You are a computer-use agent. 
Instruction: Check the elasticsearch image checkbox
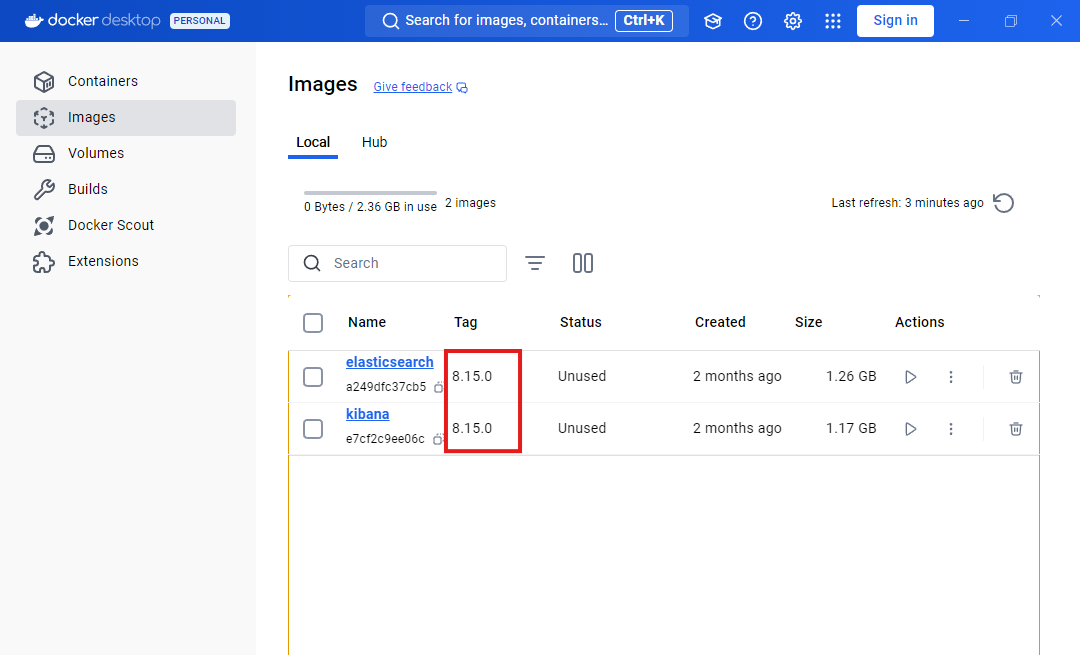(x=313, y=376)
